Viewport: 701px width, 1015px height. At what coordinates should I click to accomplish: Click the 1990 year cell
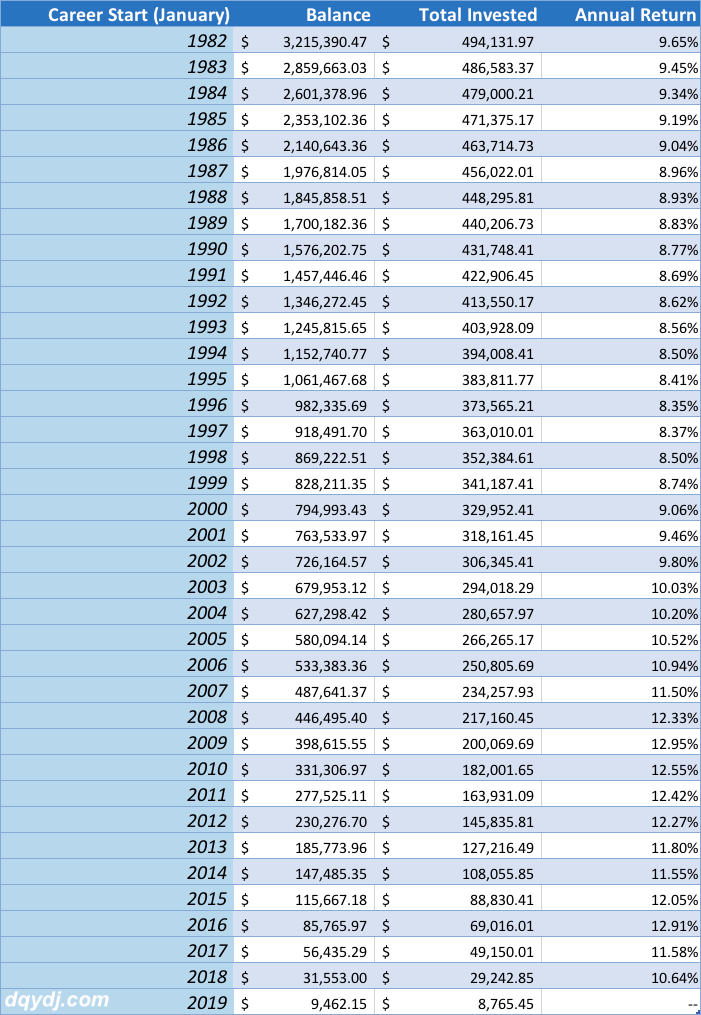tap(117, 249)
